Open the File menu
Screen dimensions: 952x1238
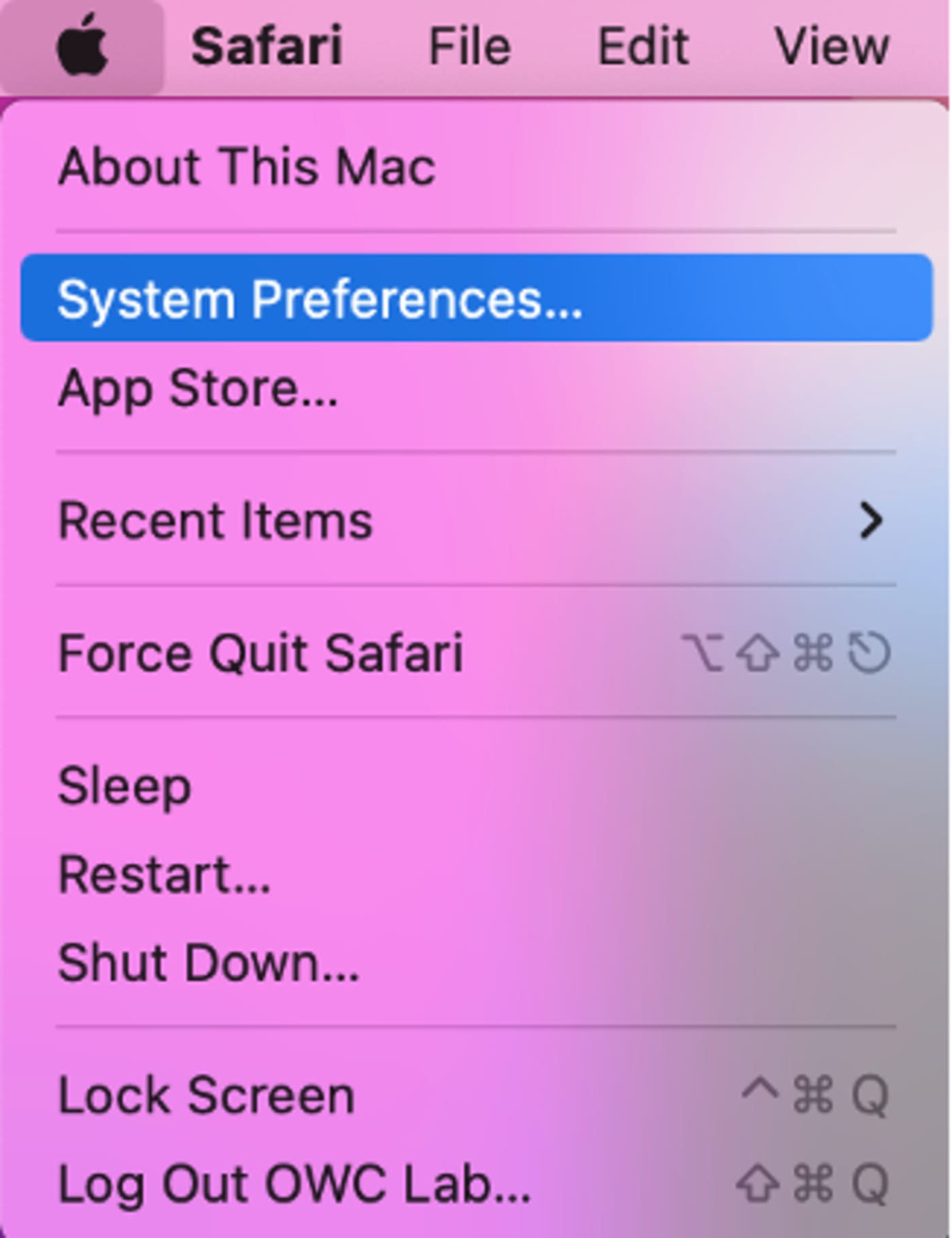[x=470, y=46]
